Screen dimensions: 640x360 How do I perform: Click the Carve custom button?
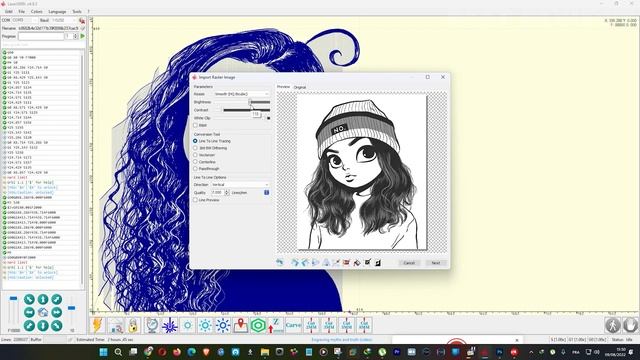click(x=293, y=325)
